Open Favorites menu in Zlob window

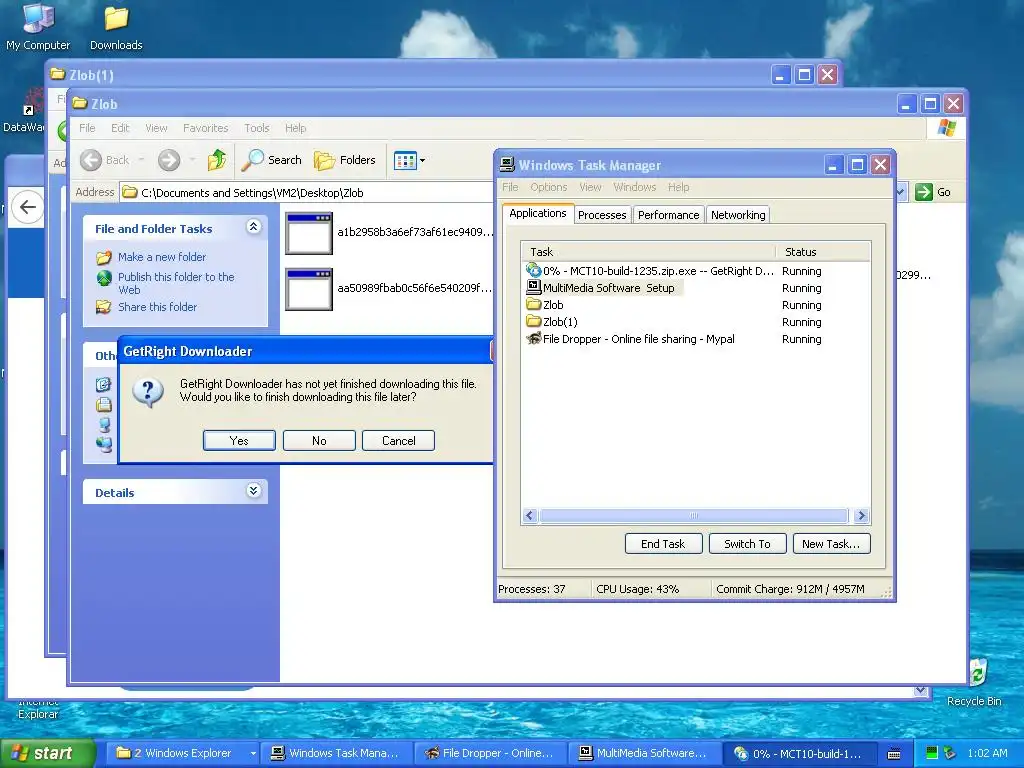(206, 128)
